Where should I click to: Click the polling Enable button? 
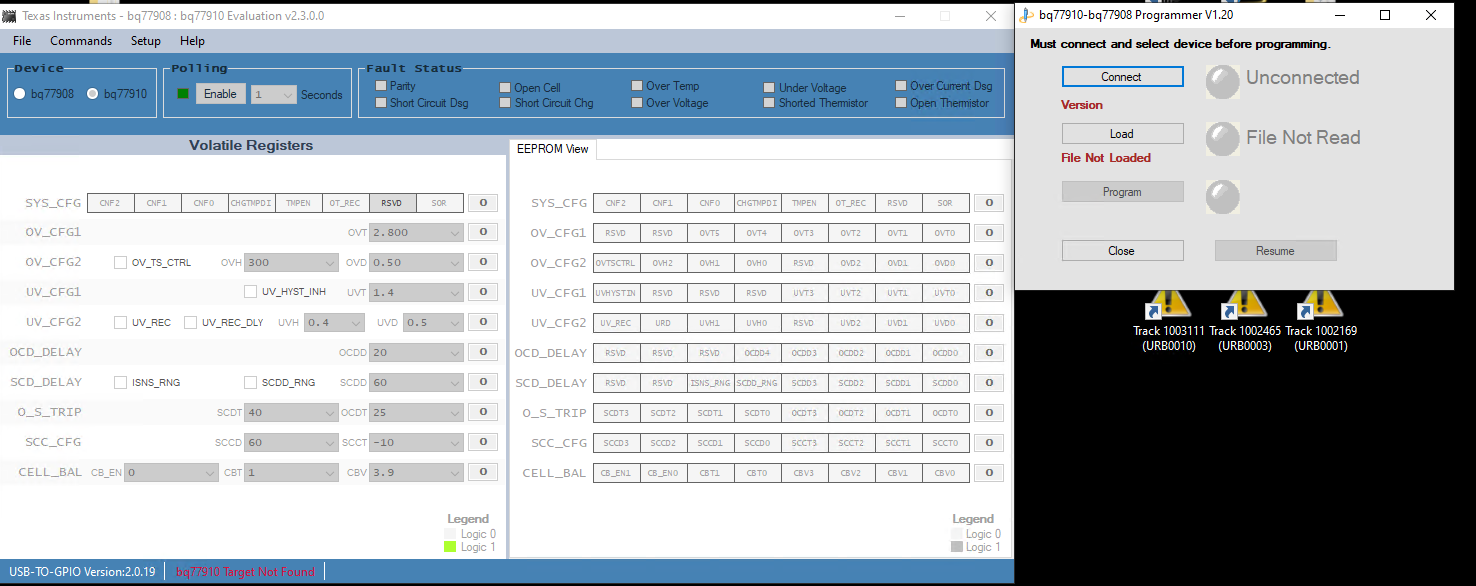click(221, 94)
